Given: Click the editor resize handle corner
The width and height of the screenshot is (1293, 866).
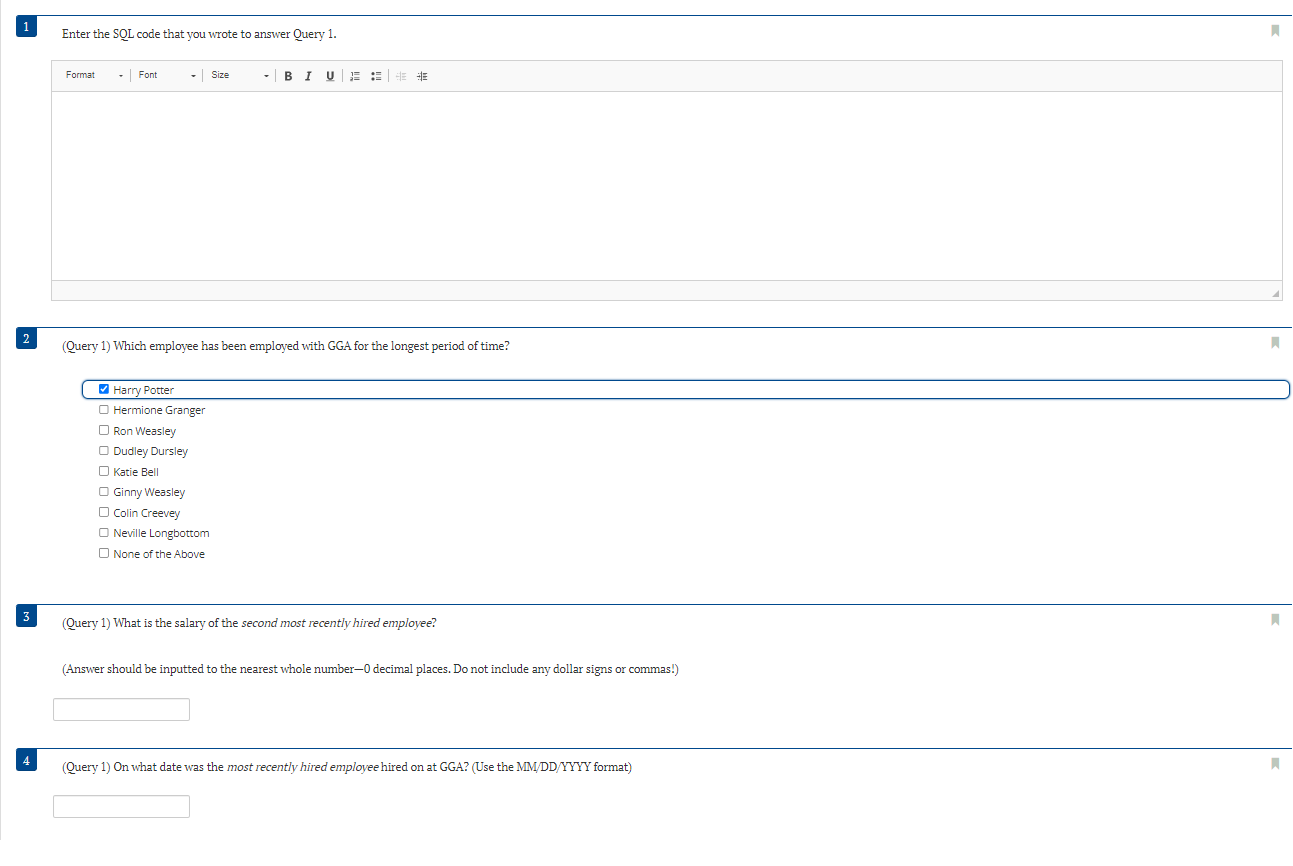Looking at the screenshot, I should 1275,293.
